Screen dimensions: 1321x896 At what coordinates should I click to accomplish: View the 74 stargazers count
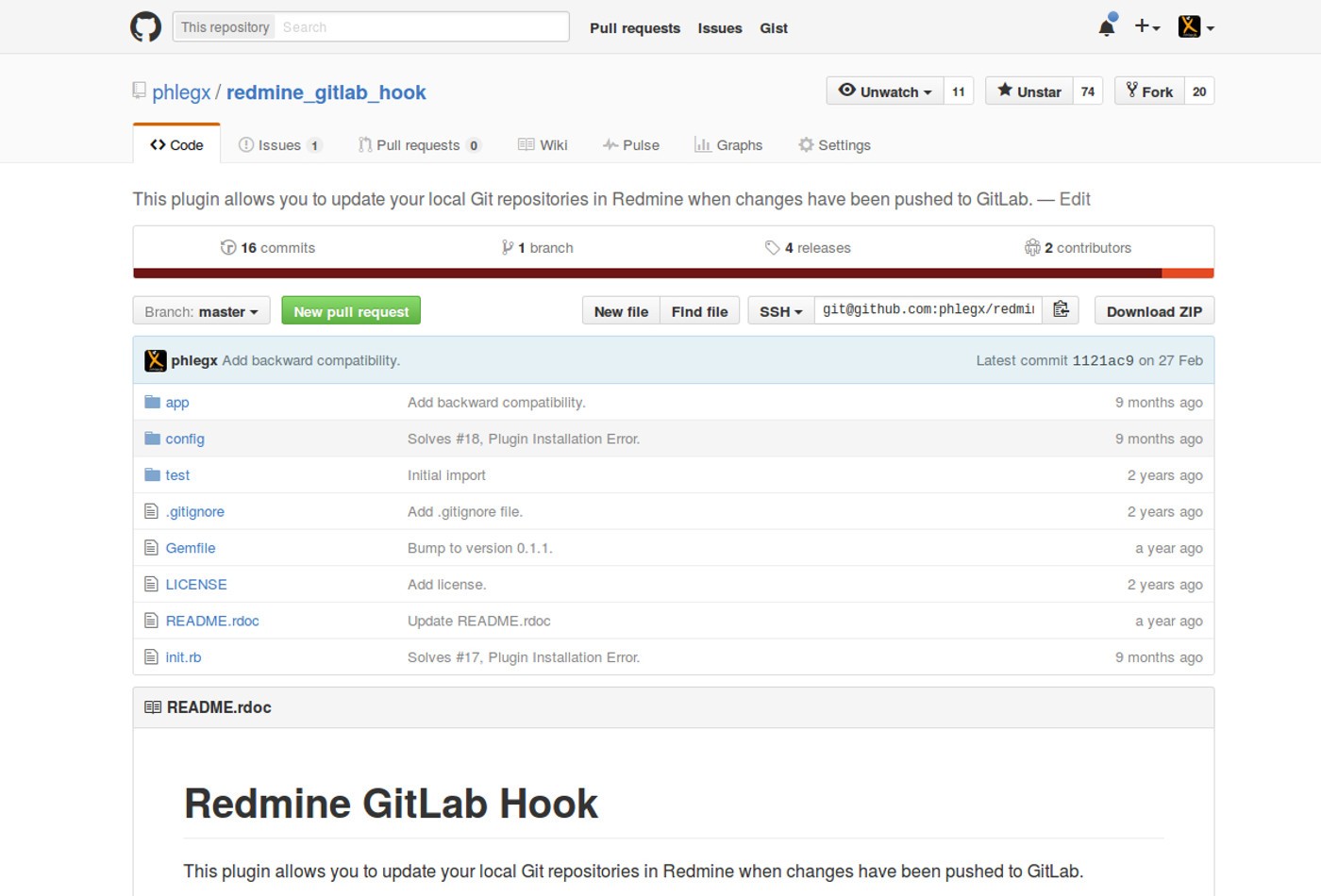pyautogui.click(x=1088, y=91)
